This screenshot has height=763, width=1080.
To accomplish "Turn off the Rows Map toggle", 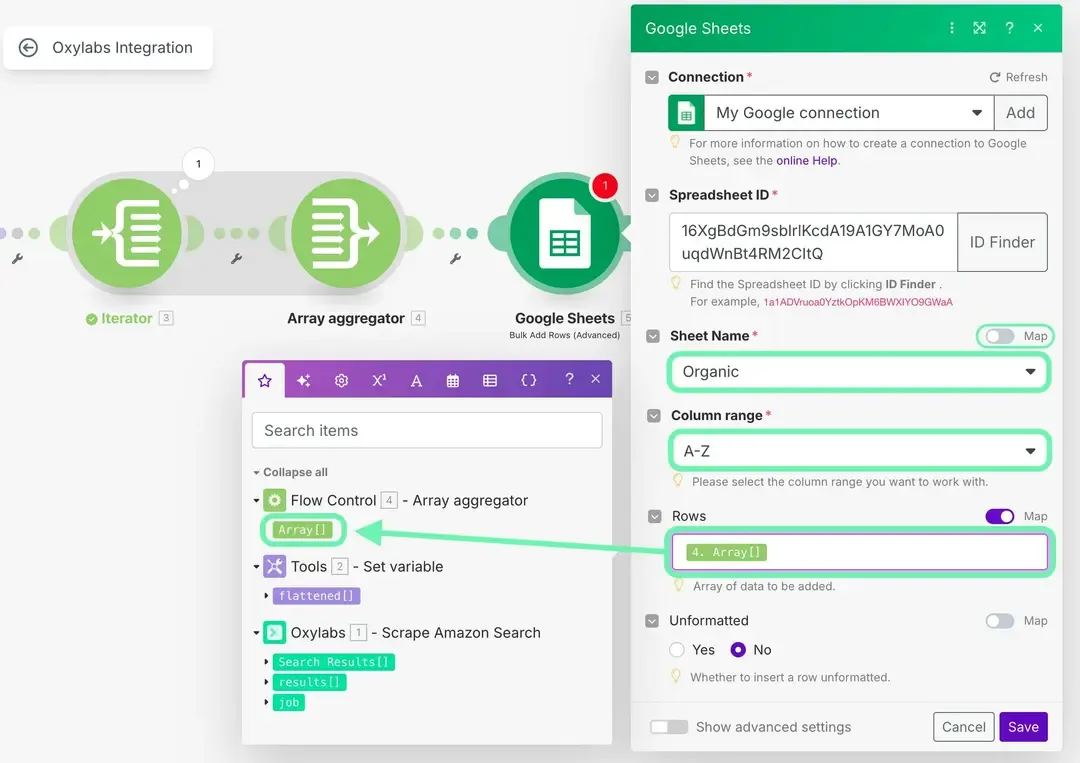I will pyautogui.click(x=999, y=516).
